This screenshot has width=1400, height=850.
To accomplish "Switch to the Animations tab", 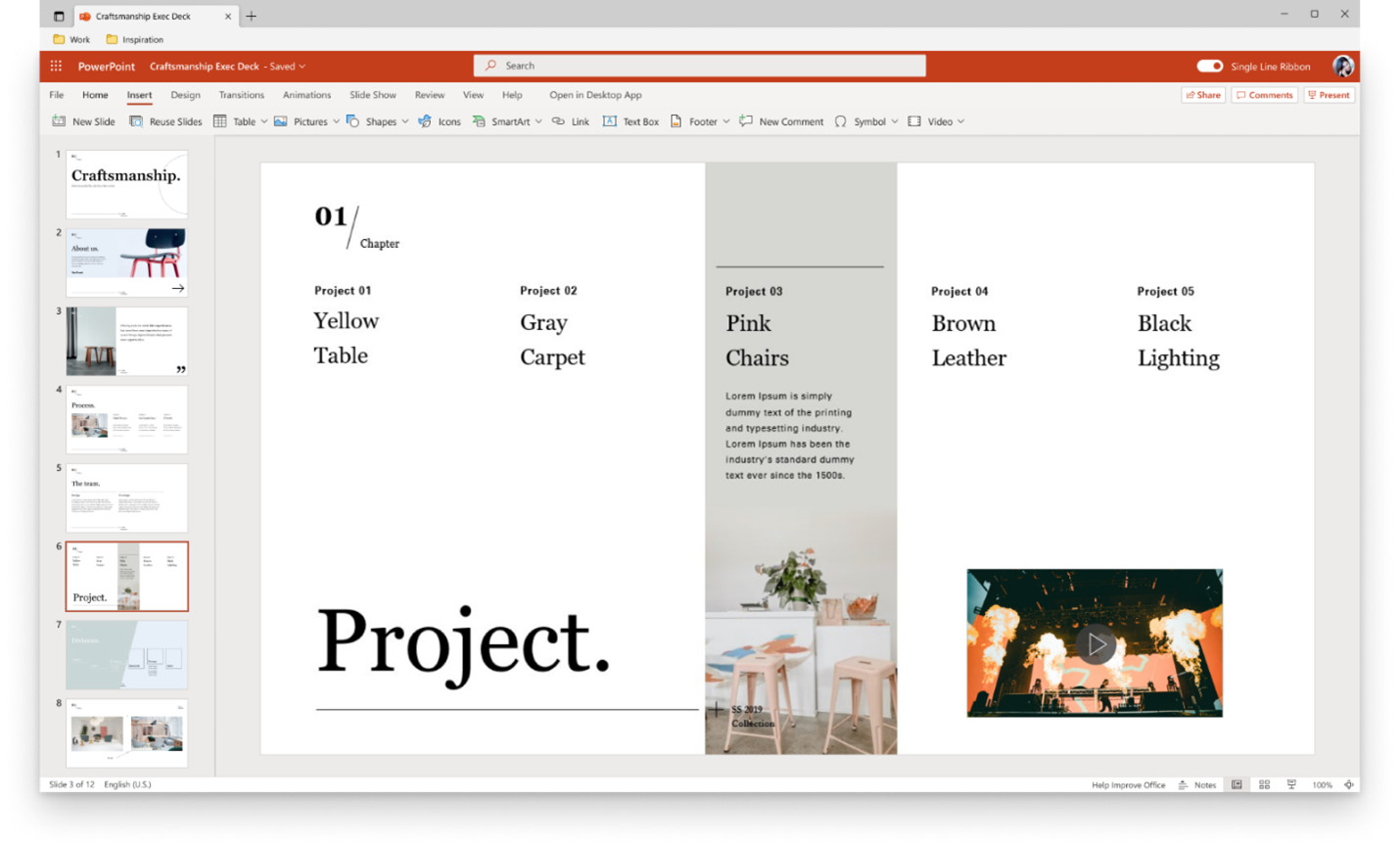I will (x=306, y=95).
